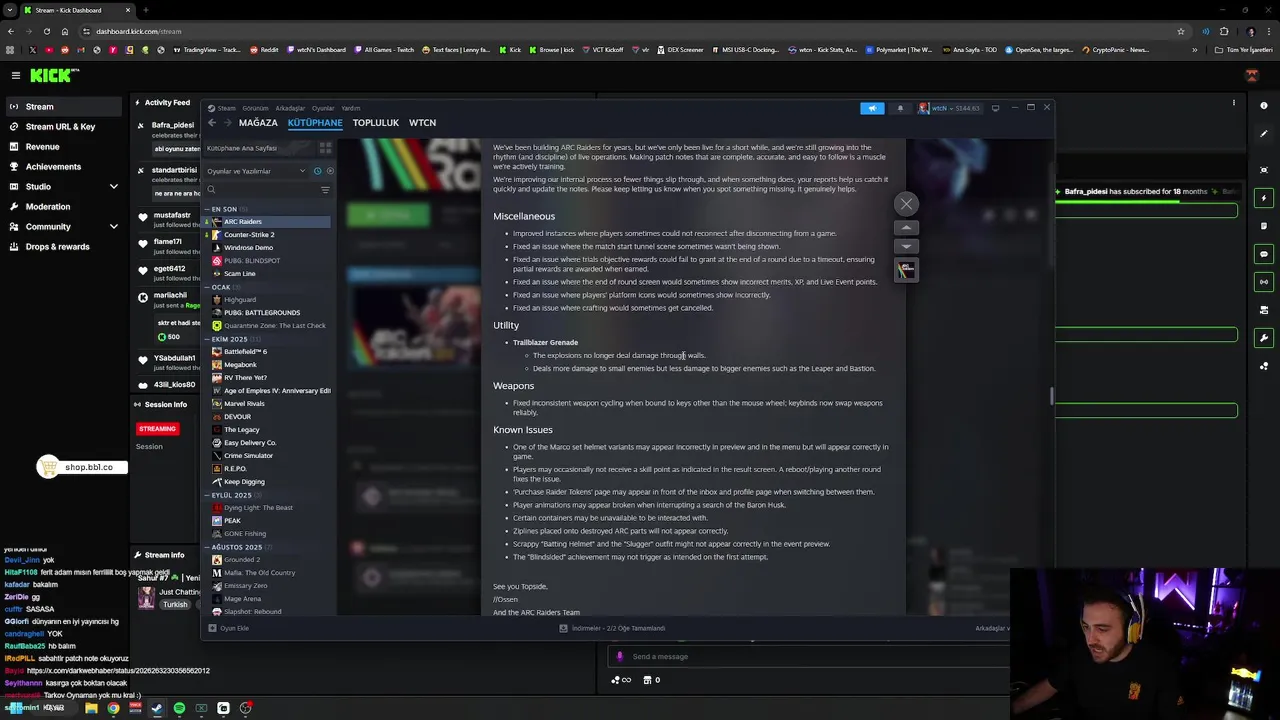Image resolution: width=1280 pixels, height=720 pixels.
Task: Go to previous news item arrow
Action: pos(906,228)
